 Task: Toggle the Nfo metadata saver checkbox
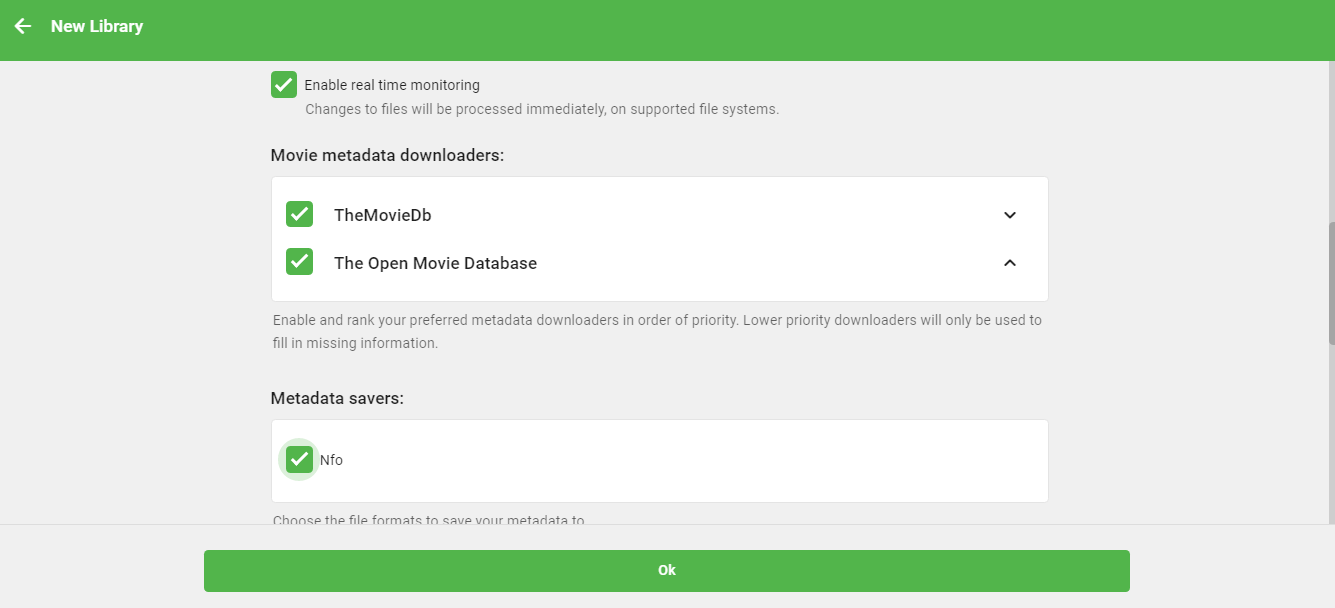[299, 459]
